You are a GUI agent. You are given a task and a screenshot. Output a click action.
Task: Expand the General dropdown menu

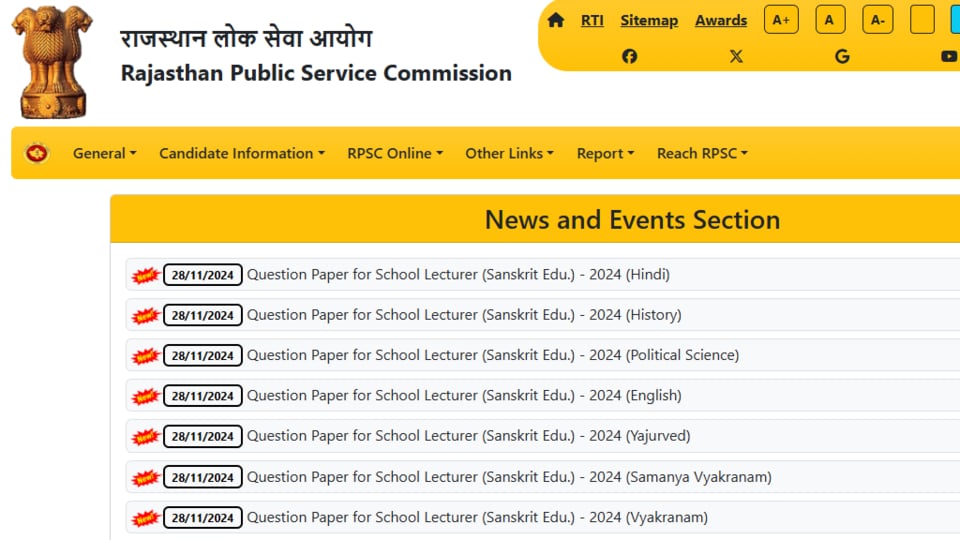[105, 153]
